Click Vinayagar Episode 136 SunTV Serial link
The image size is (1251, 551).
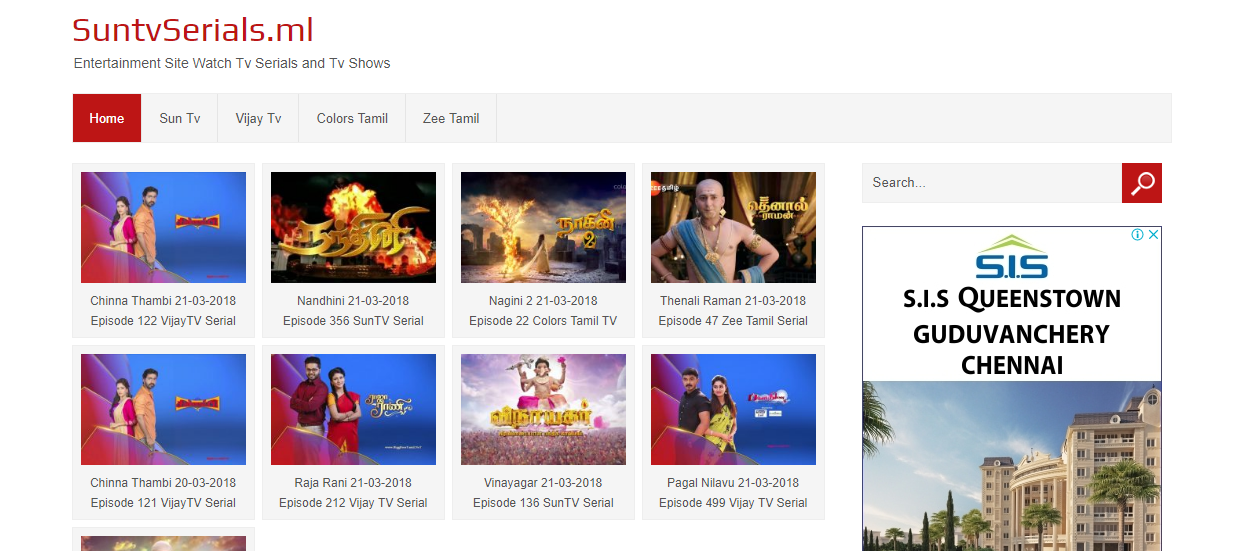(x=543, y=493)
